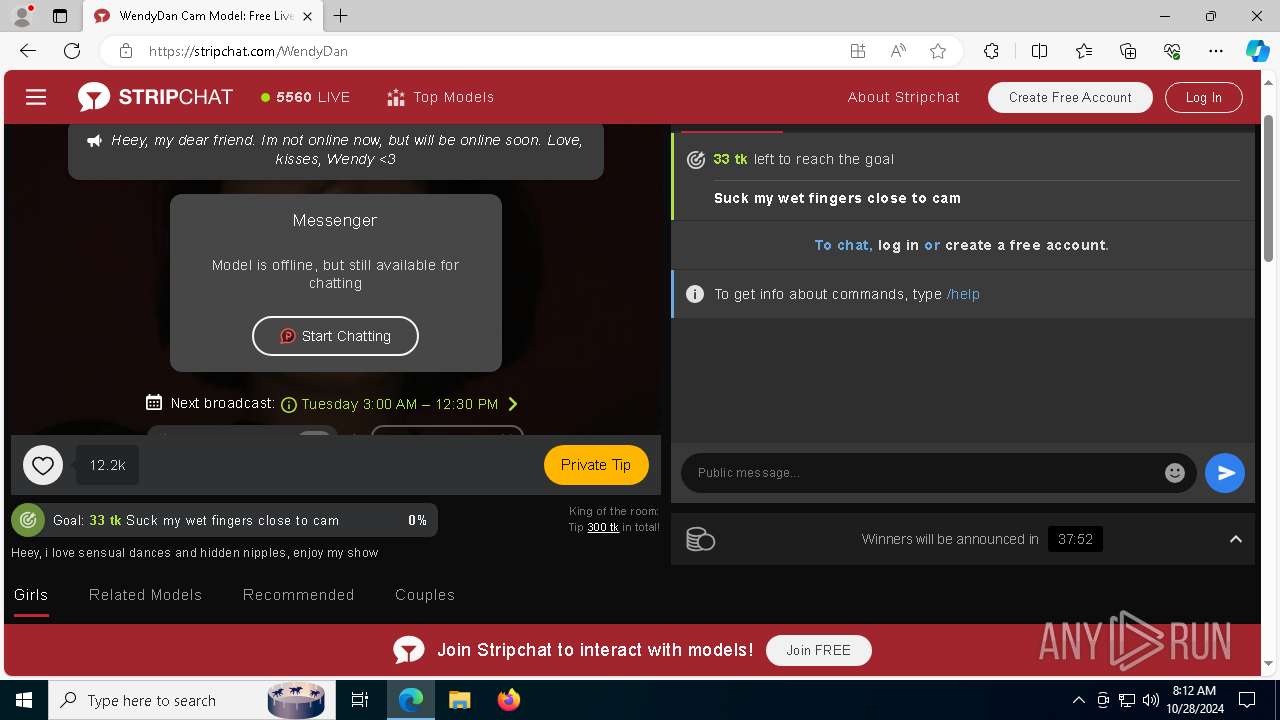
Task: Select the Girls tab
Action: coord(31,595)
